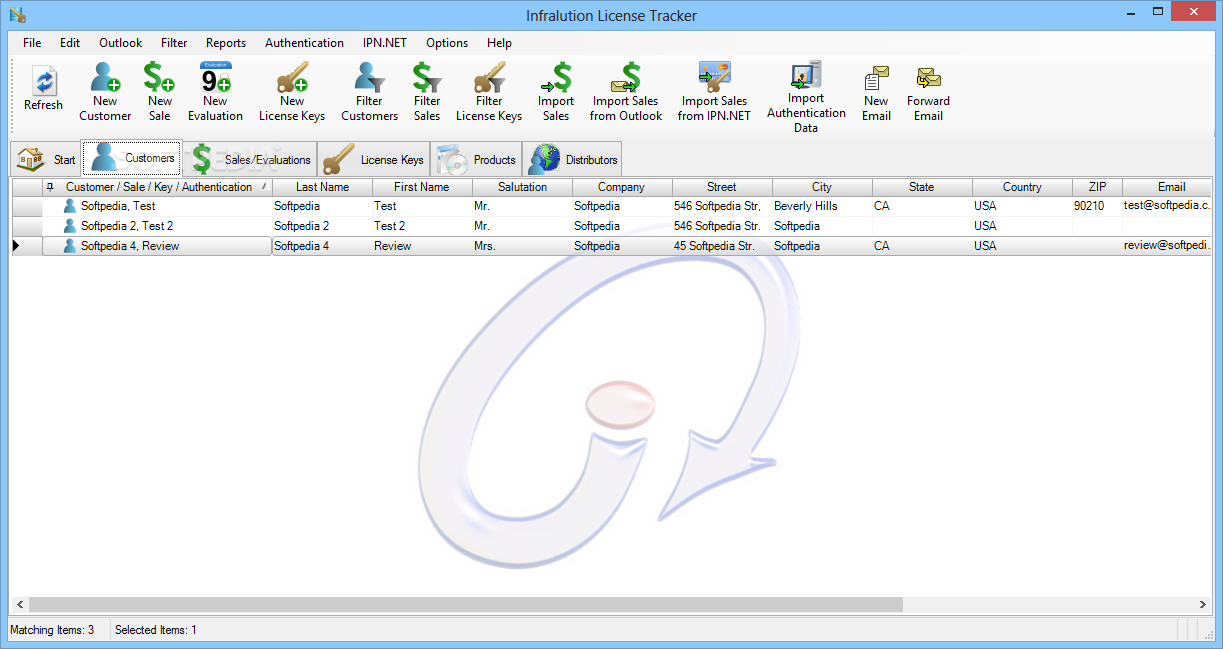Sort by the State column header
Screen dimensions: 1223x649
tap(922, 187)
